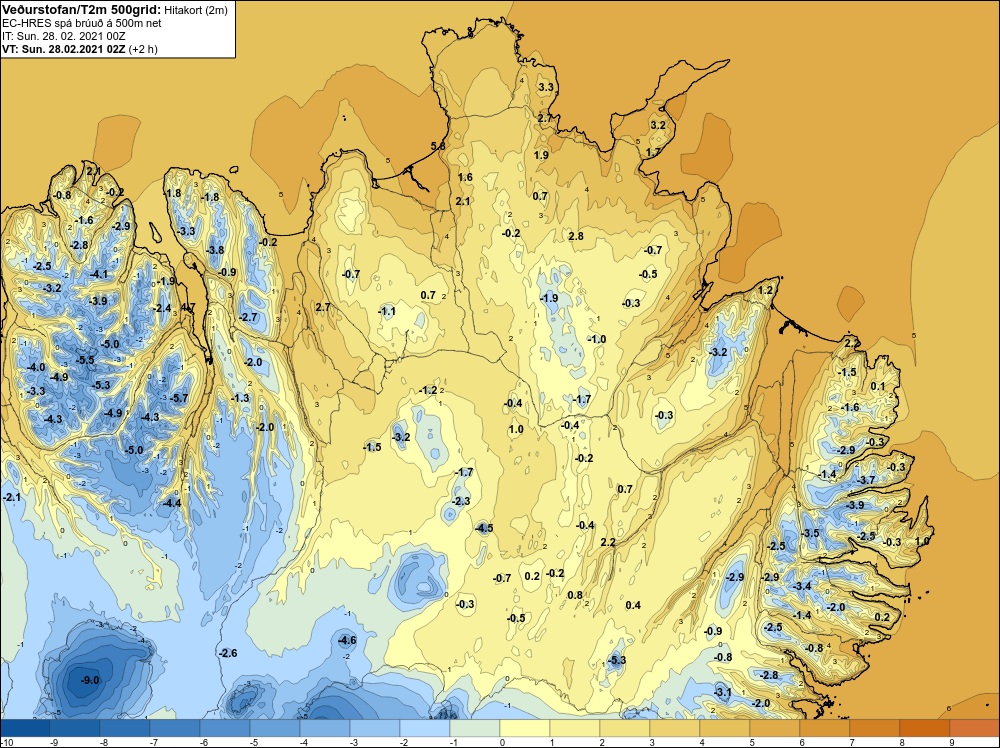
Task: Click legend swatch between -1 and 0
Action: coord(475,728)
